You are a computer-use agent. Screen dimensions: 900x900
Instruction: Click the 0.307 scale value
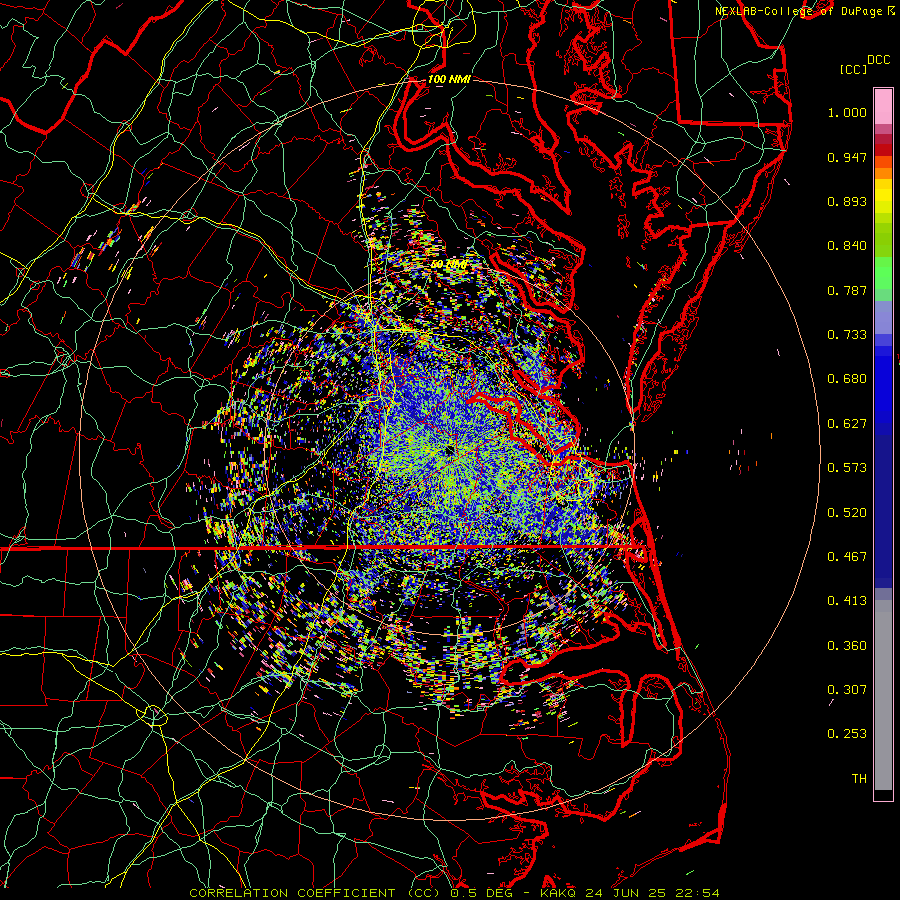(847, 690)
